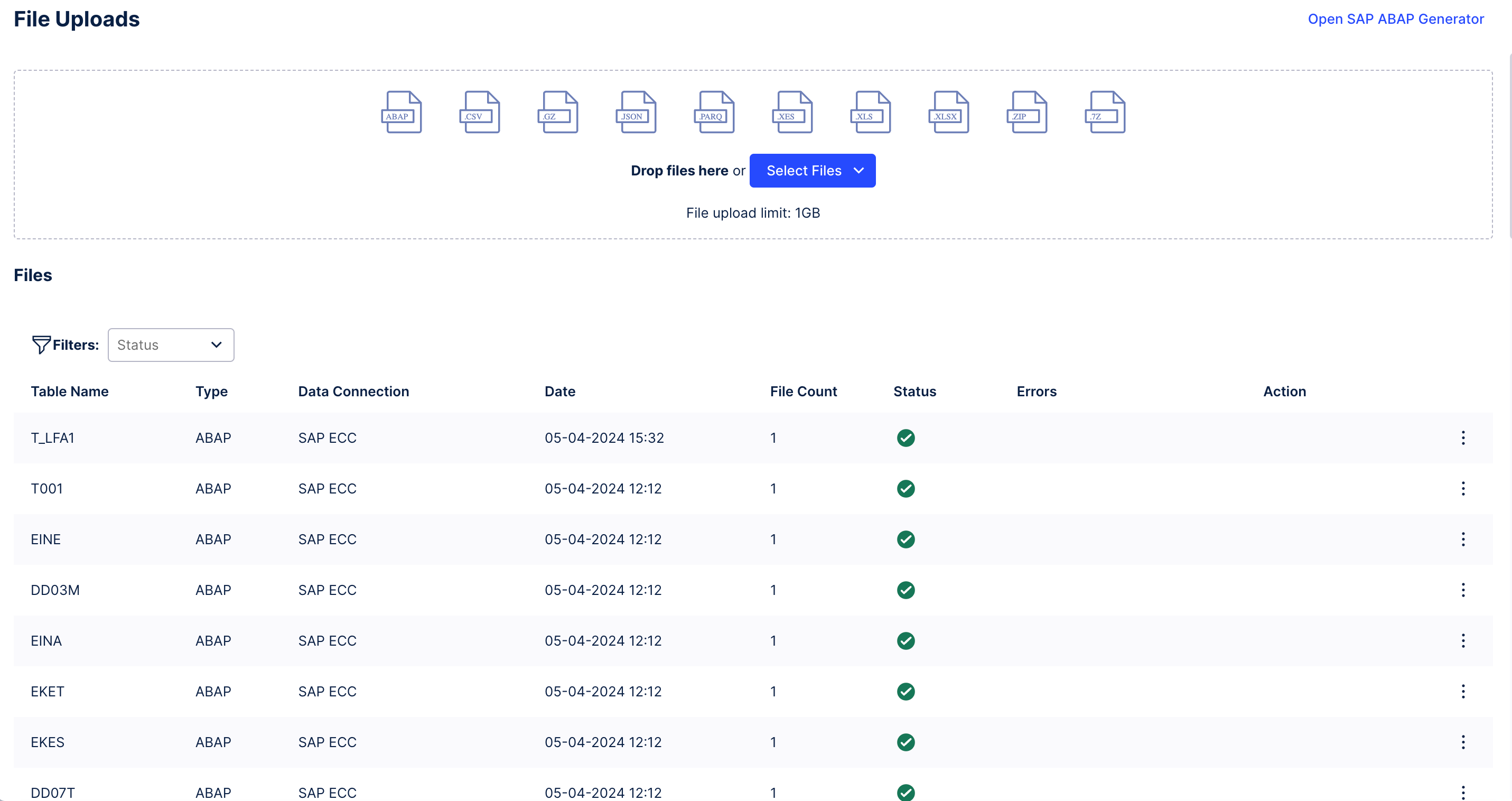
Task: Click the Filters funnel icon
Action: pos(41,344)
